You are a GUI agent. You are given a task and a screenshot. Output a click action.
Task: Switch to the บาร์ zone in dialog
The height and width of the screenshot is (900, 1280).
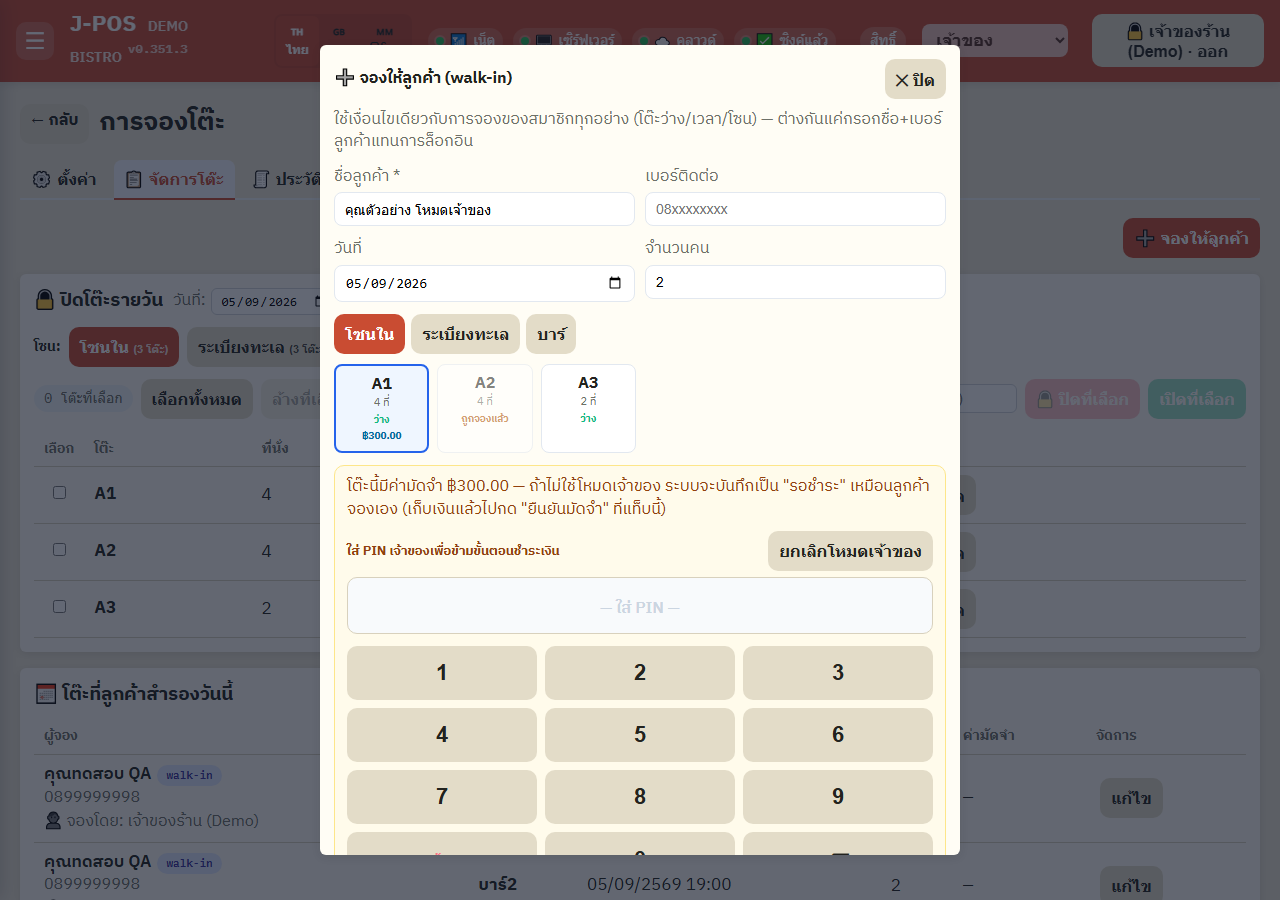coord(551,334)
